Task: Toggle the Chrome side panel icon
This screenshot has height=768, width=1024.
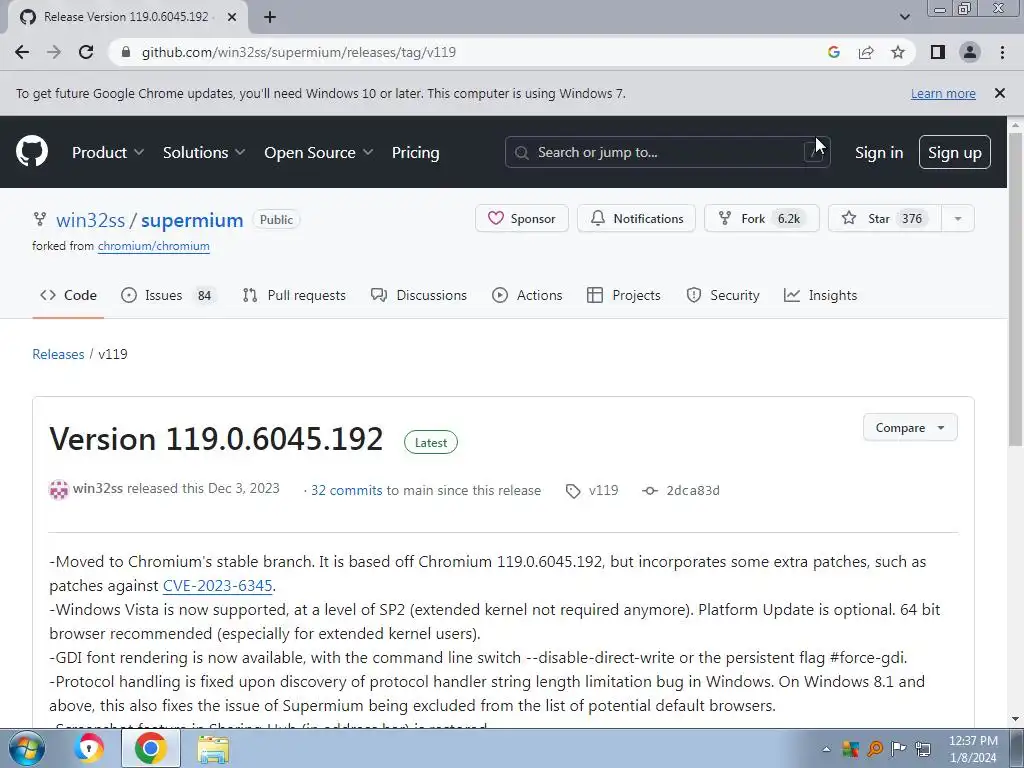Action: pos(938,52)
